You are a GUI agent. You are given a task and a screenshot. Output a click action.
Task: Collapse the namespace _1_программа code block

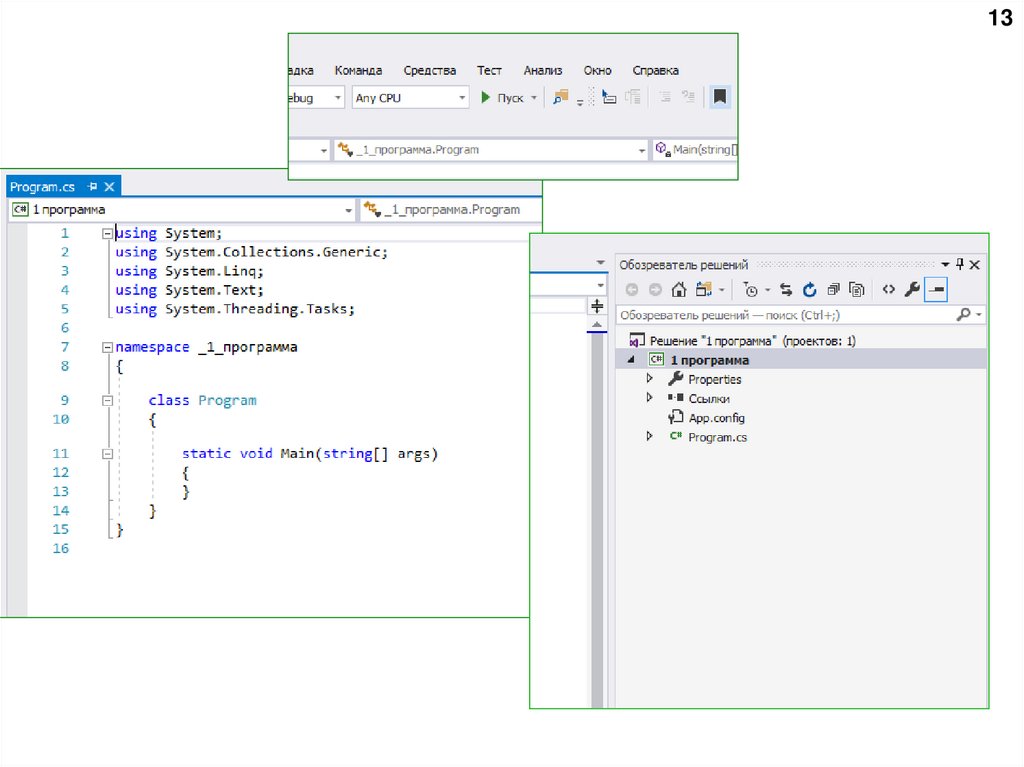point(107,347)
